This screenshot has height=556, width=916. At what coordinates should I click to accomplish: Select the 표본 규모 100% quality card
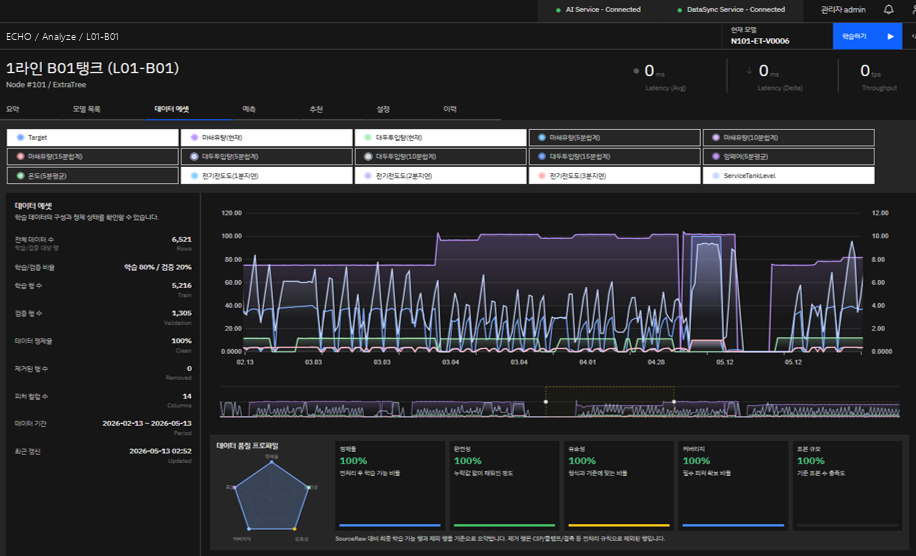tap(848, 485)
